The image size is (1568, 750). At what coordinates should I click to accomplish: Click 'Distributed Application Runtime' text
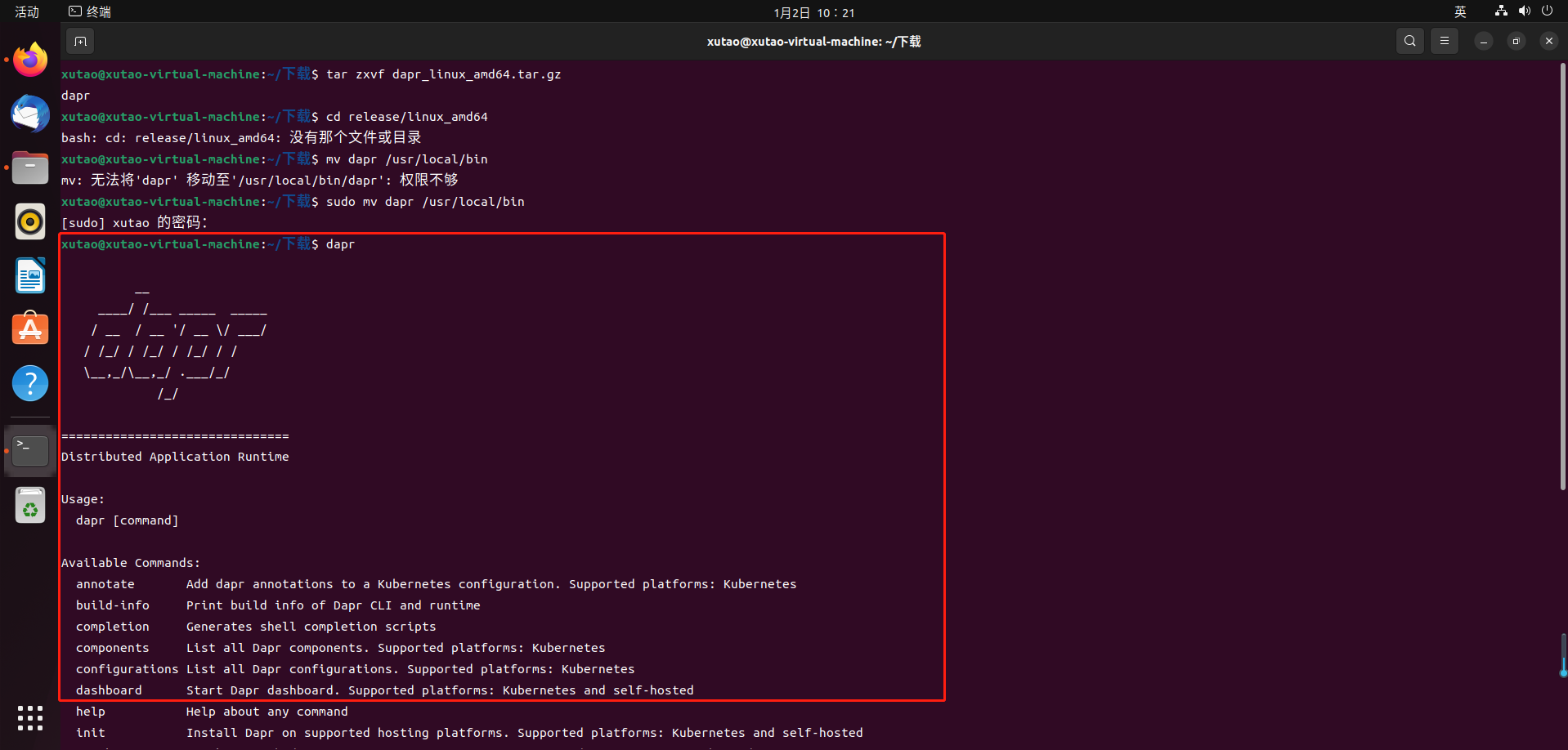click(x=175, y=457)
